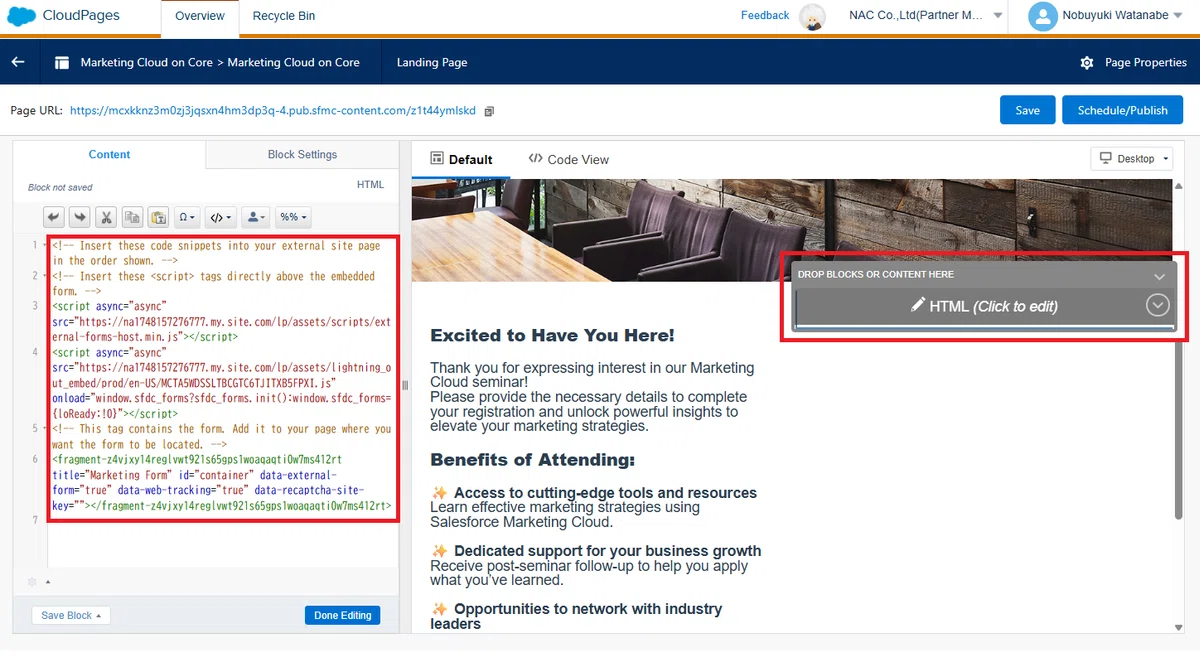Click the panel splitter handle between editor and preview

(x=405, y=385)
